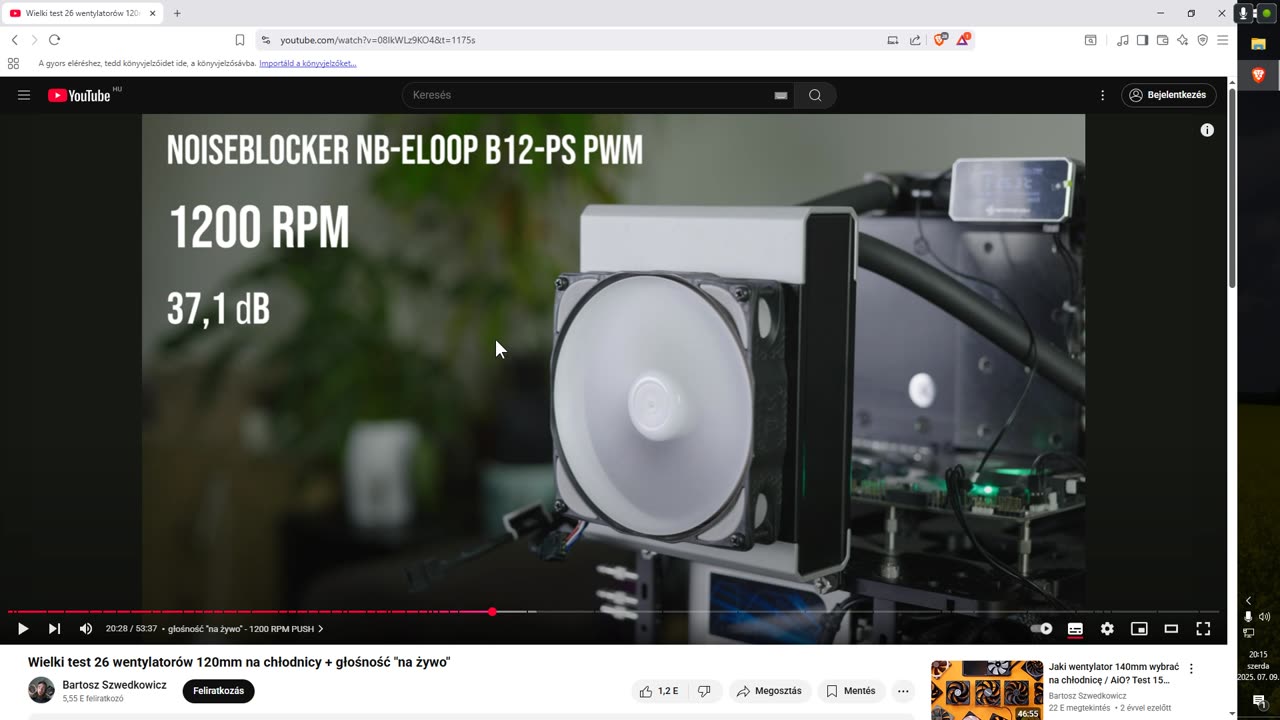Click the Megosztás share button

[x=769, y=691]
